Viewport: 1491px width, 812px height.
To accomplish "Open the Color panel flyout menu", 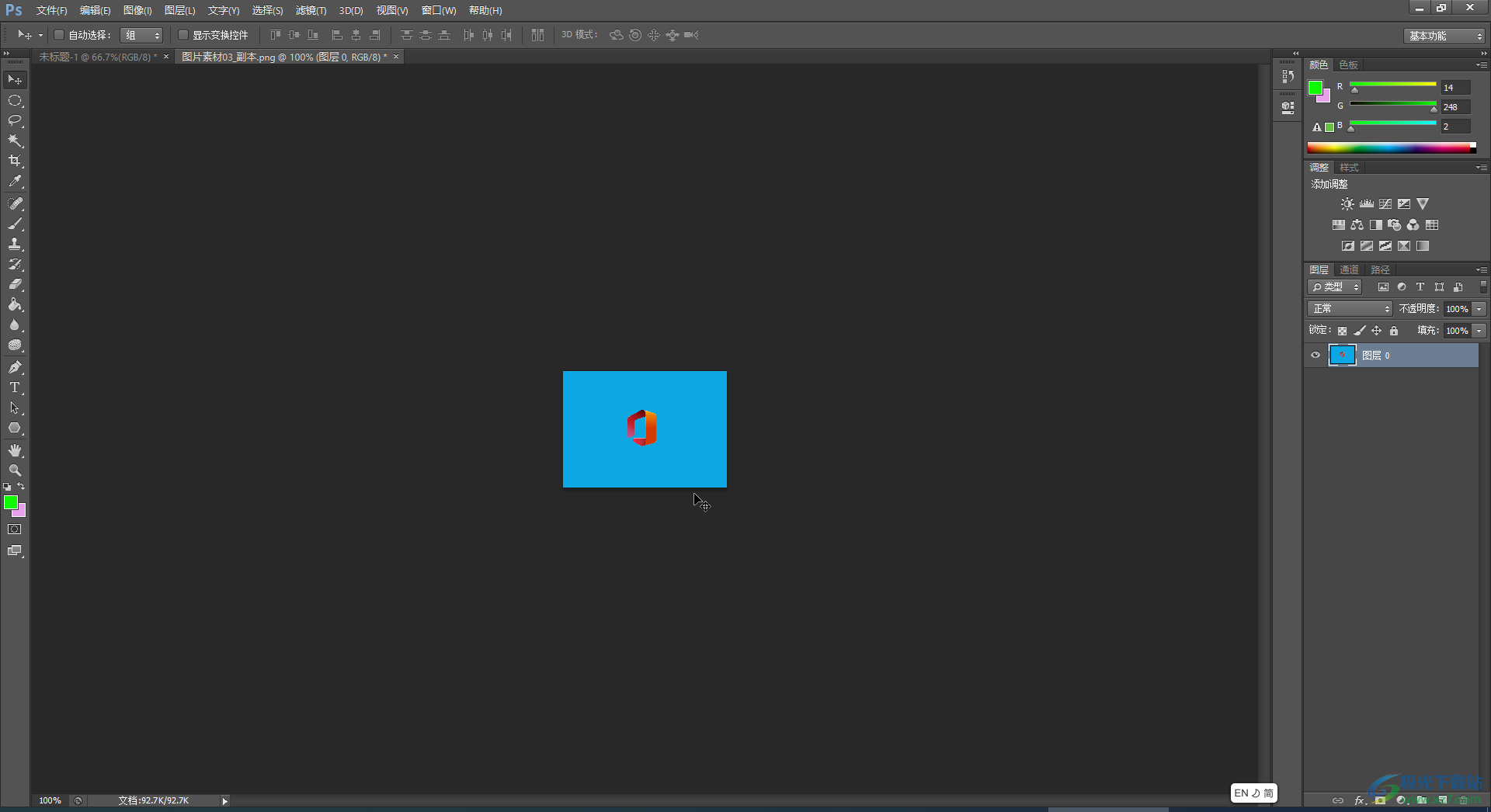I will click(1482, 65).
